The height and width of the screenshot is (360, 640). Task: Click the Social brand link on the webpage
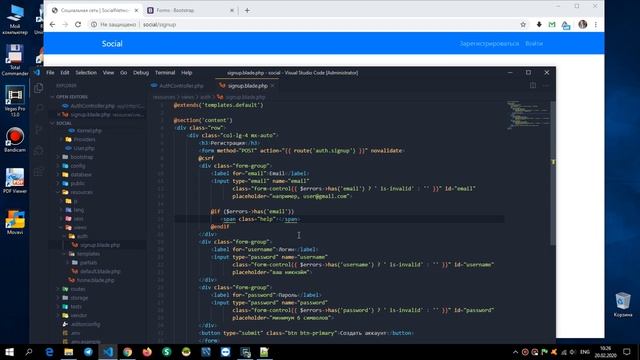(112, 44)
